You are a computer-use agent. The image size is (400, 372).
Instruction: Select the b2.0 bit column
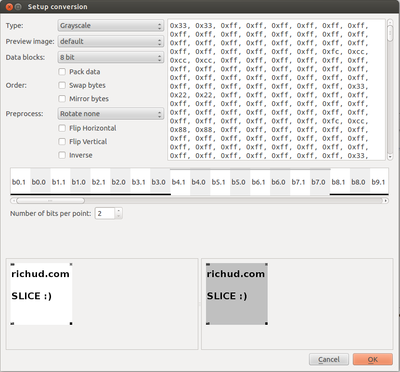pos(119,182)
